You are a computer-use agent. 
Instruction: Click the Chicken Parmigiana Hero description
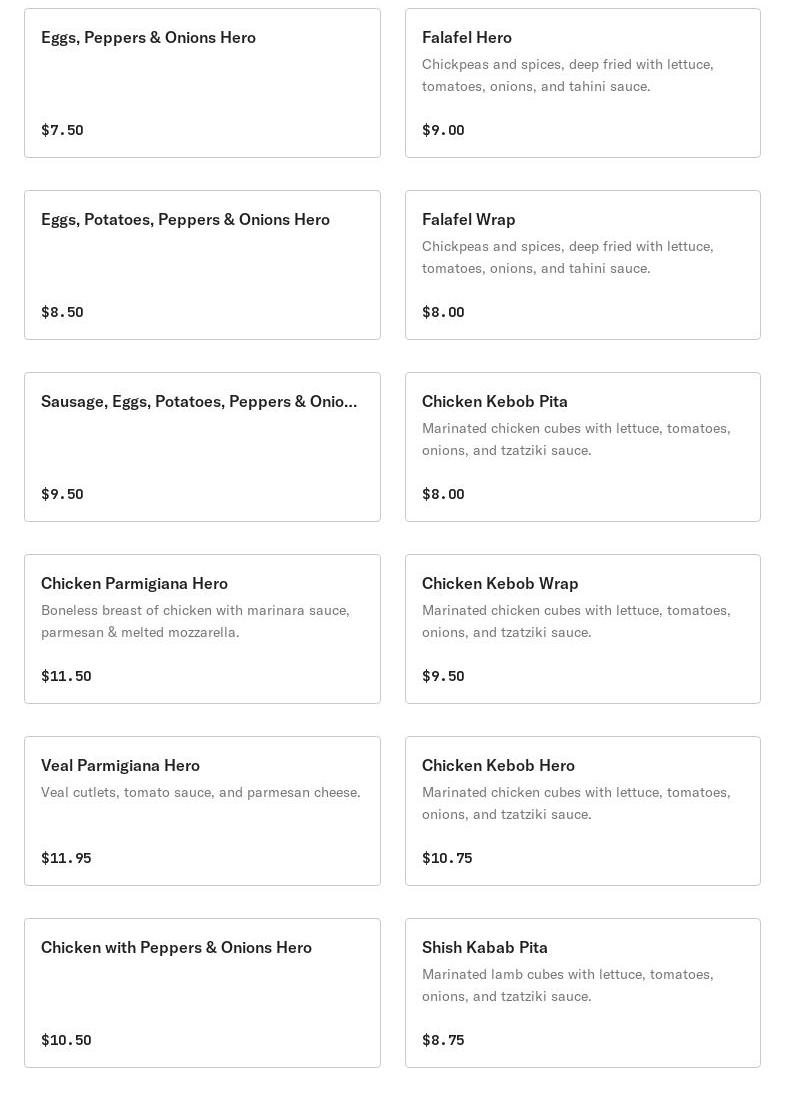click(195, 621)
